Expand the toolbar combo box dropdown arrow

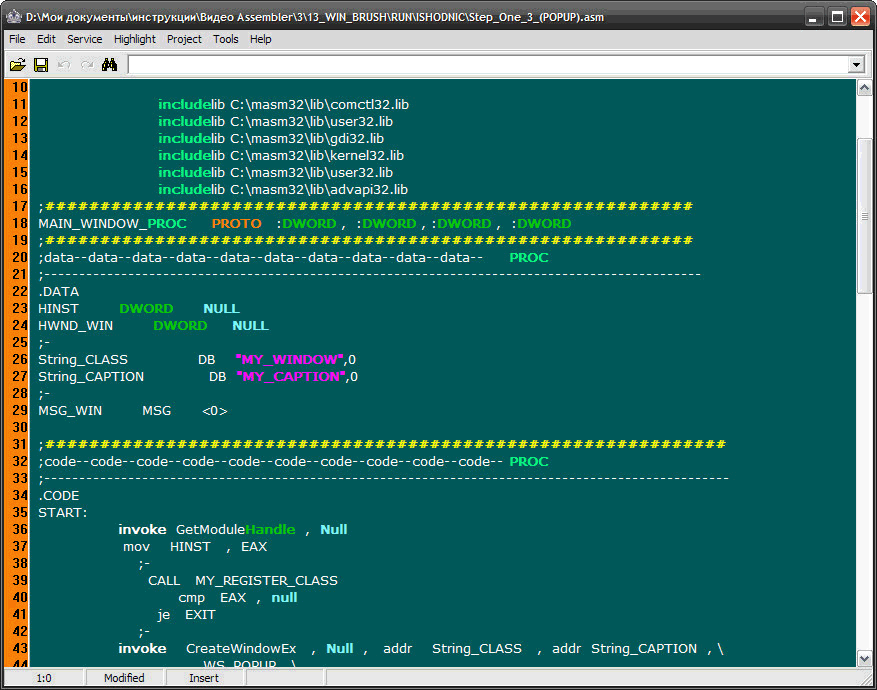856,65
